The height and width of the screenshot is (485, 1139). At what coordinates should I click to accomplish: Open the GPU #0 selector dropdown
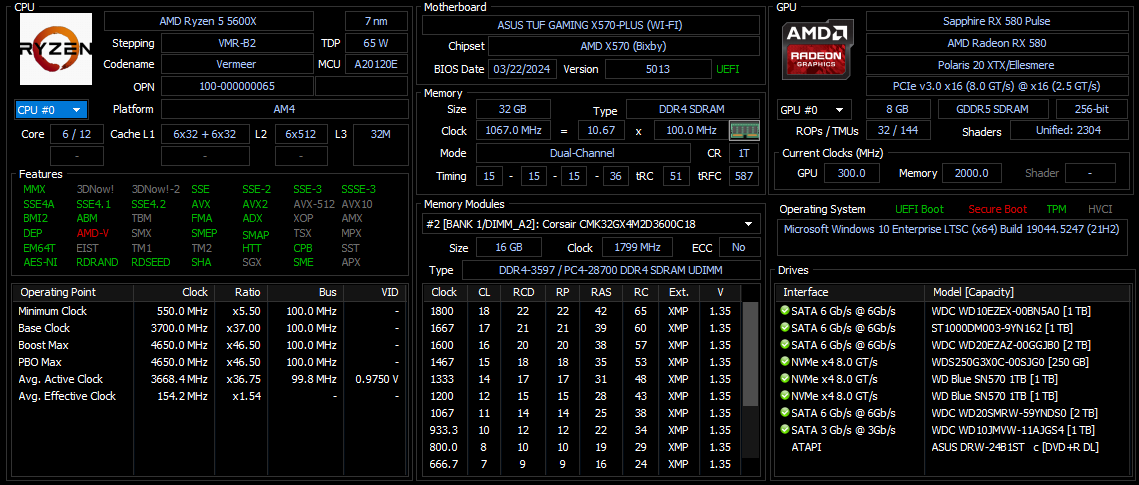(814, 110)
